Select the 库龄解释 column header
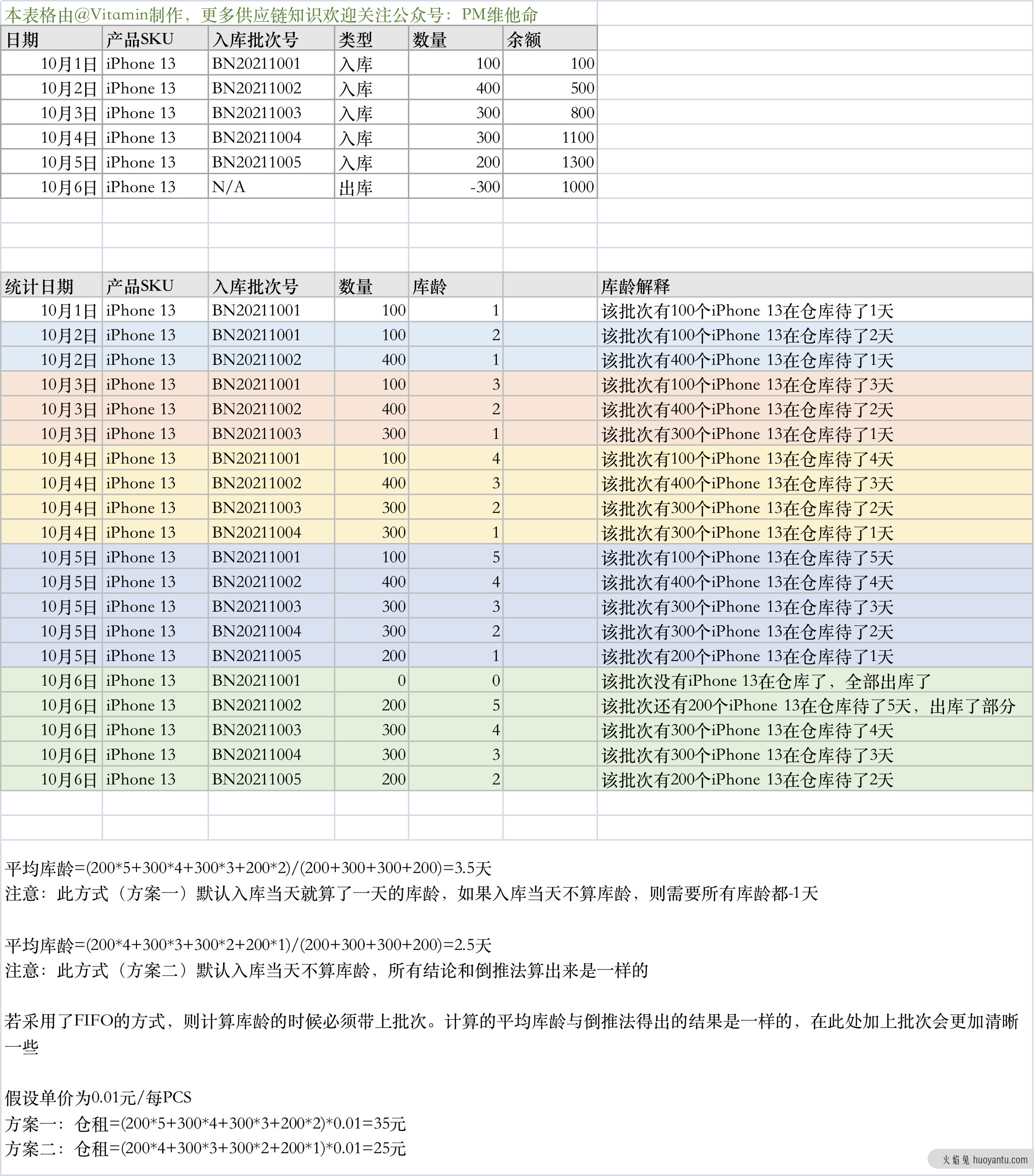Image resolution: width=1034 pixels, height=1176 pixels. click(815, 286)
